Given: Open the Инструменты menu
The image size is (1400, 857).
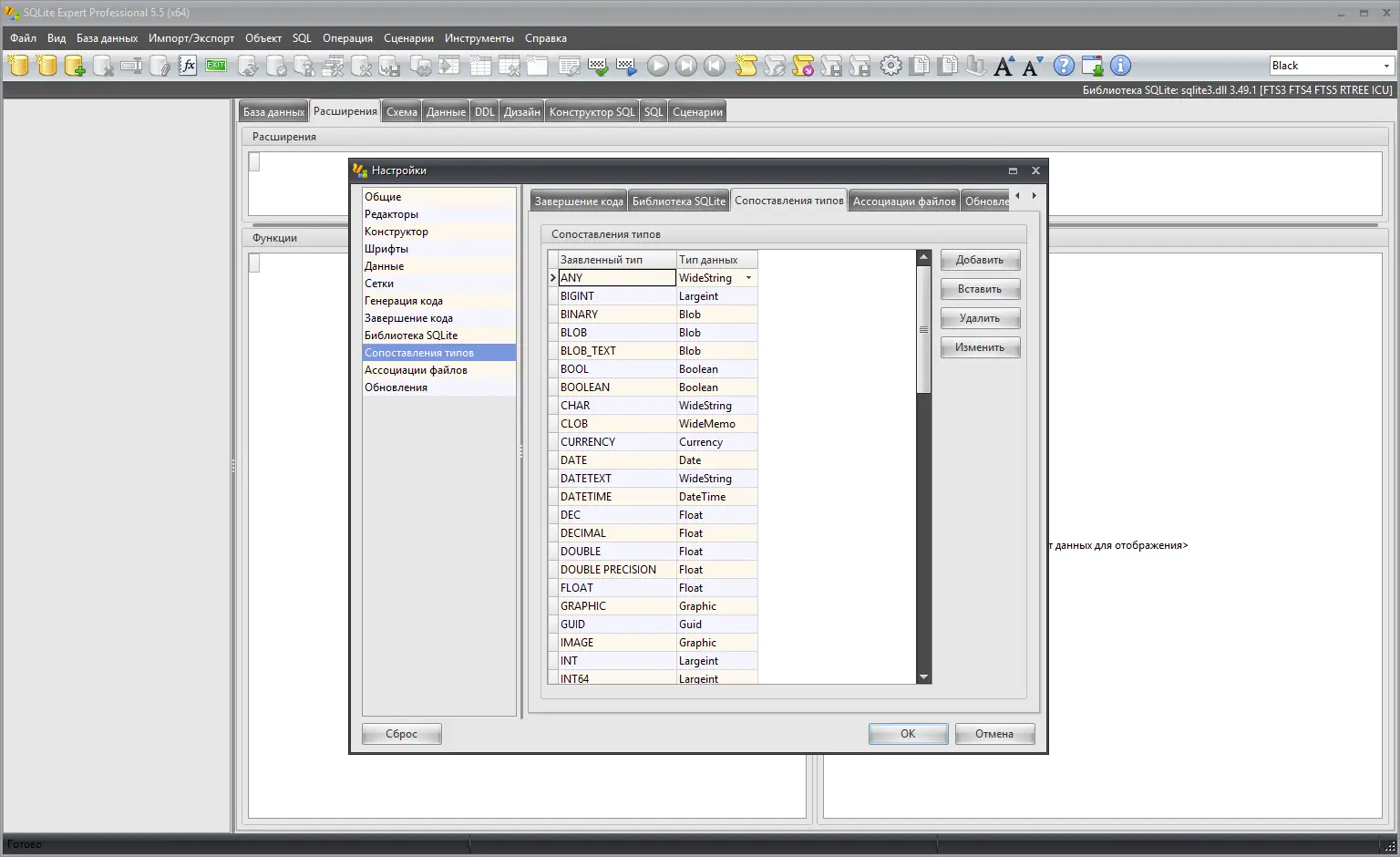Looking at the screenshot, I should click(479, 38).
